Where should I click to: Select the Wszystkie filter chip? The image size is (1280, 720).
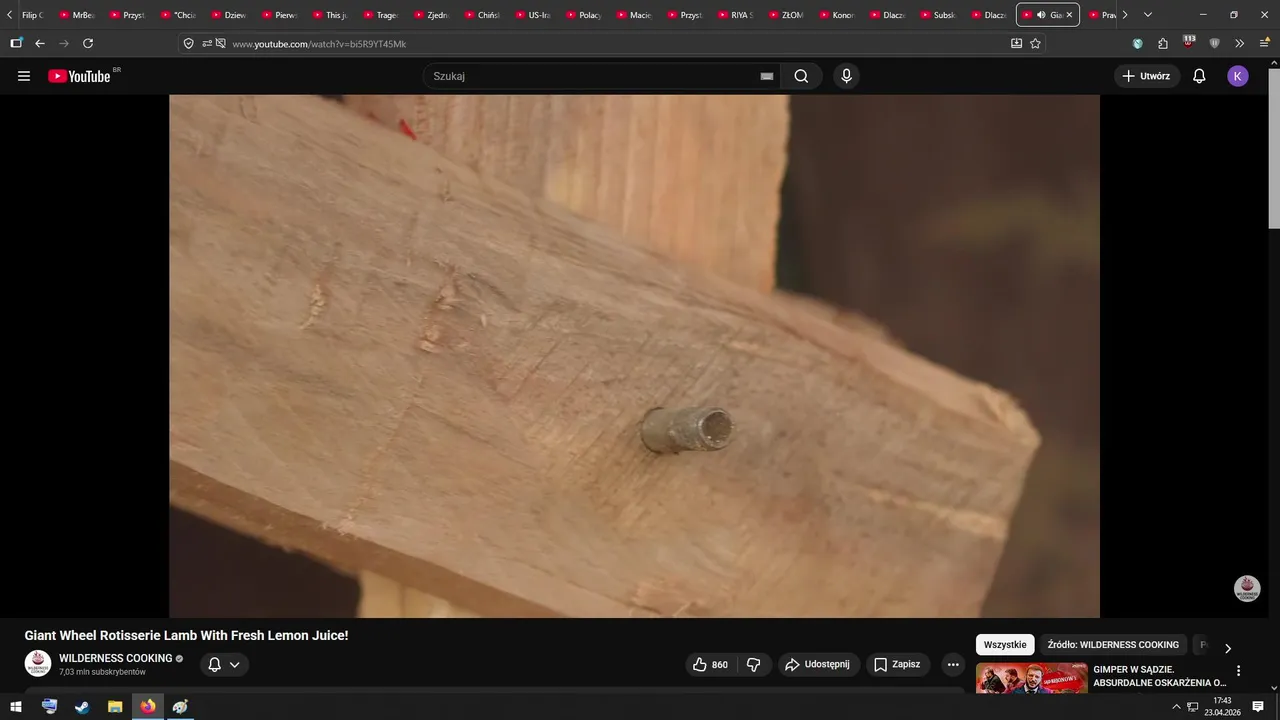[1005, 645]
